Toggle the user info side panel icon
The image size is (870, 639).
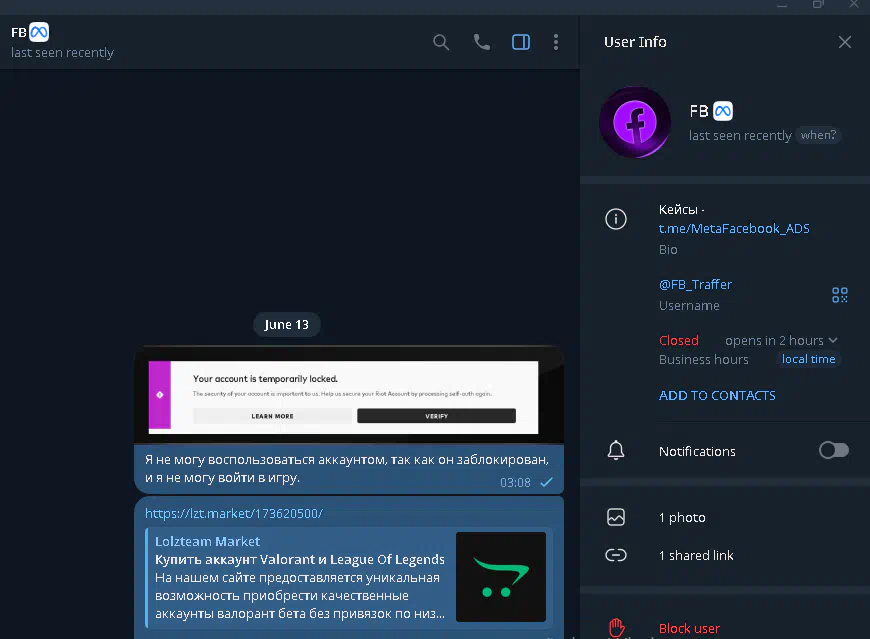pos(520,42)
